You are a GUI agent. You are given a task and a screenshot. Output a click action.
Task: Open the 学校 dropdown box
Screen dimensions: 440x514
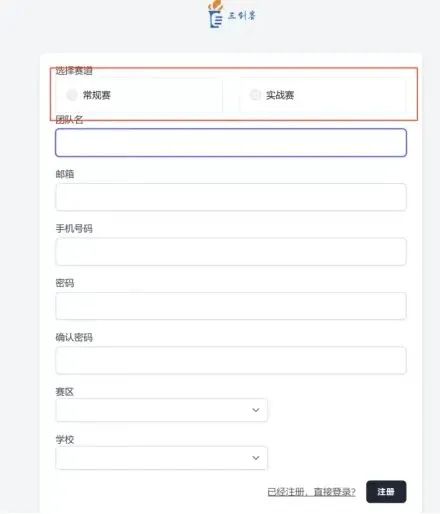coord(161,458)
